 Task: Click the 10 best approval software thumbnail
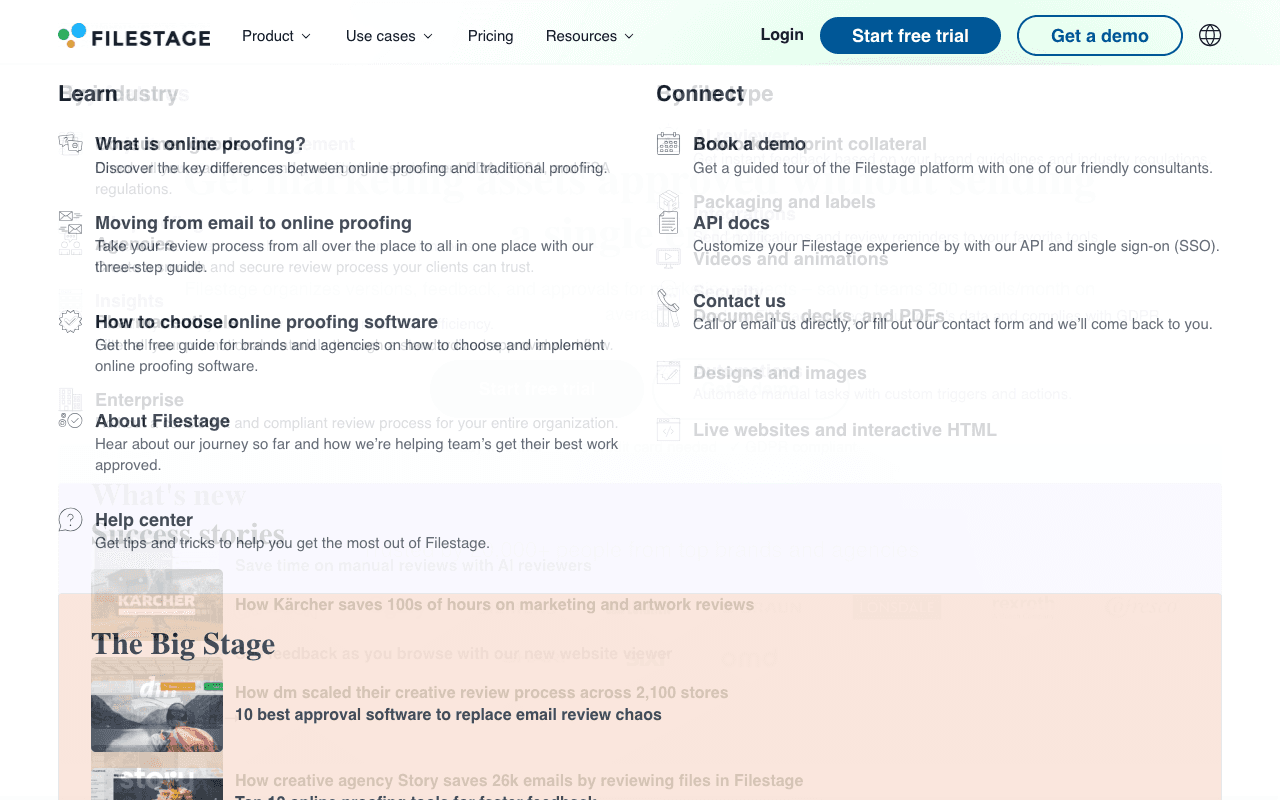tap(157, 705)
